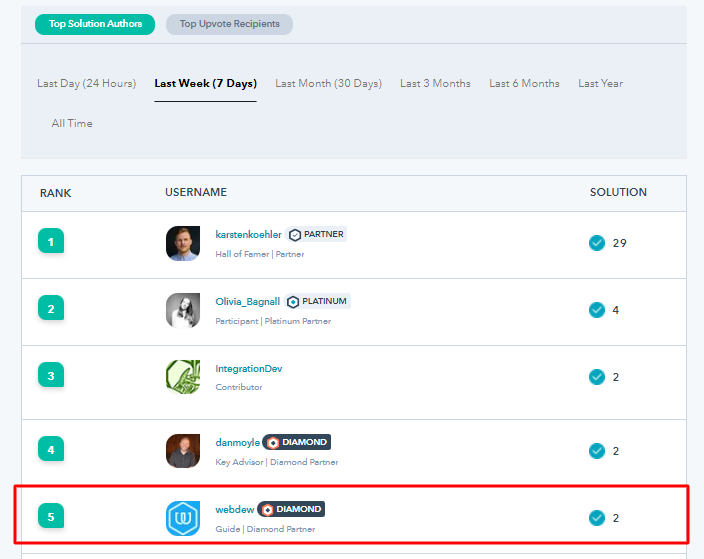The width and height of the screenshot is (704, 559).
Task: Select the All Time filter
Action: (x=72, y=124)
